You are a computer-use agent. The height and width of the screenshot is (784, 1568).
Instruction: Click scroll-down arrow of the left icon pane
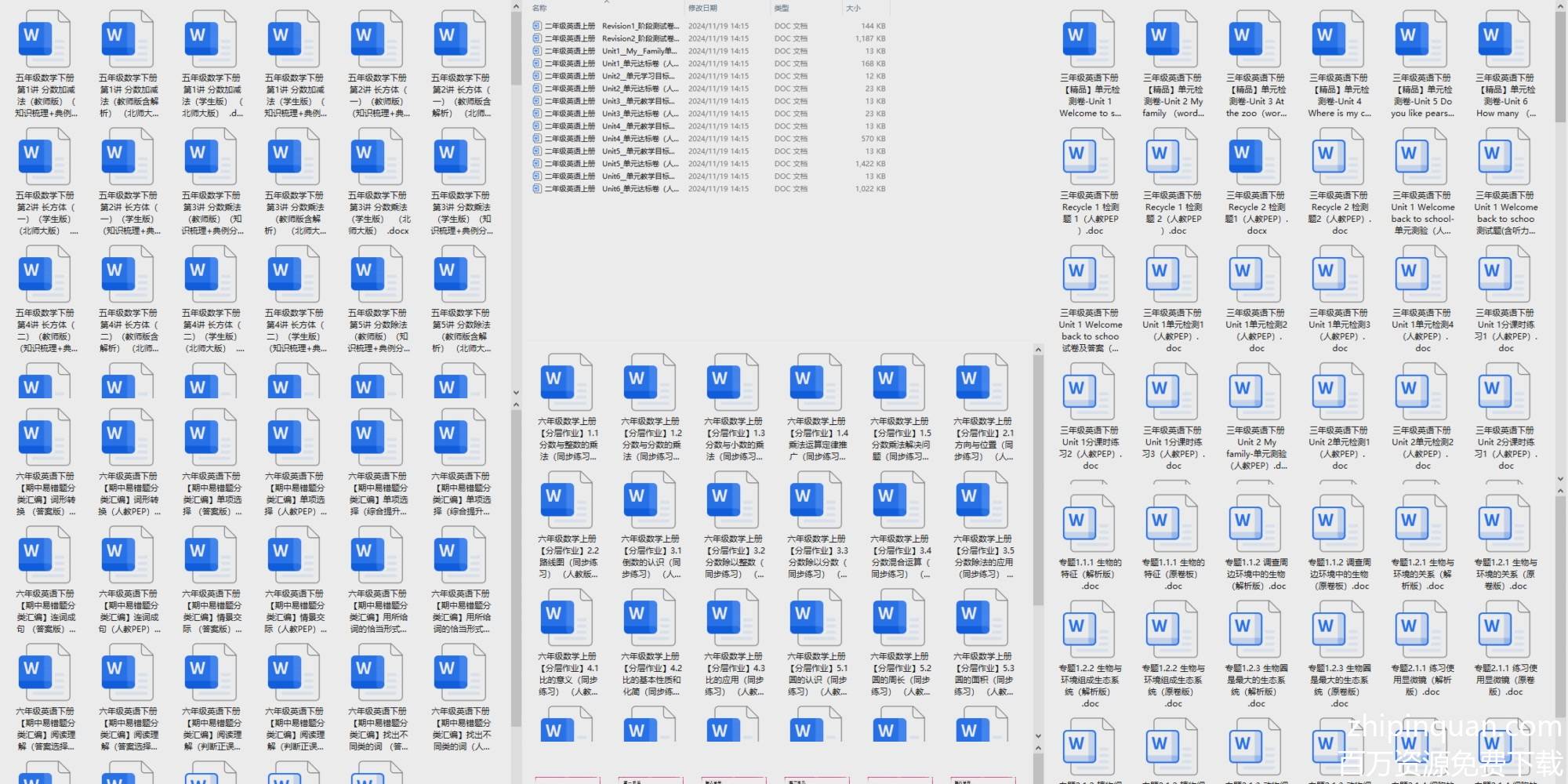pos(516,393)
